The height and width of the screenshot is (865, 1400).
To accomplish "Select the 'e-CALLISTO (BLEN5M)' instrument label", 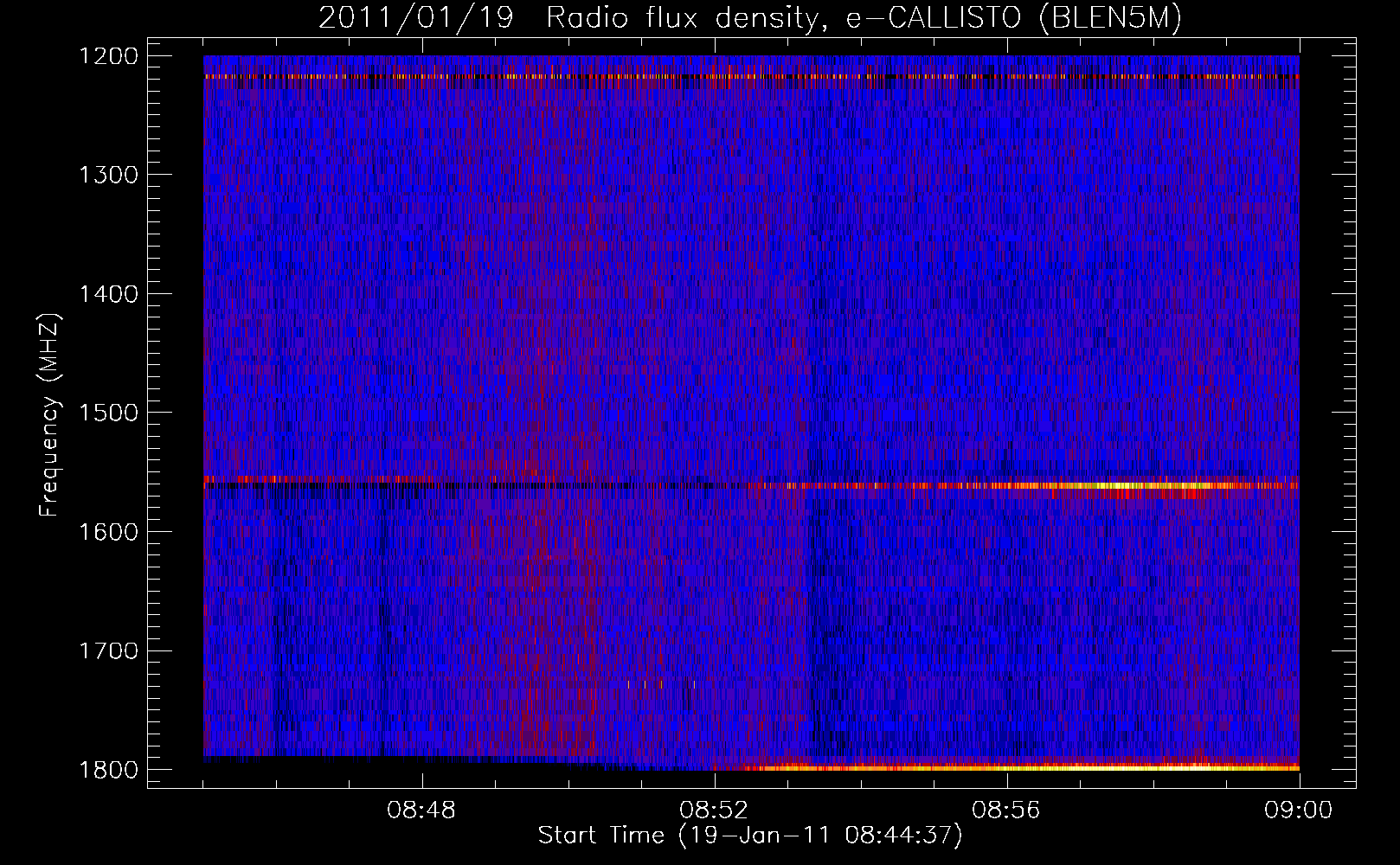I will (1013, 18).
